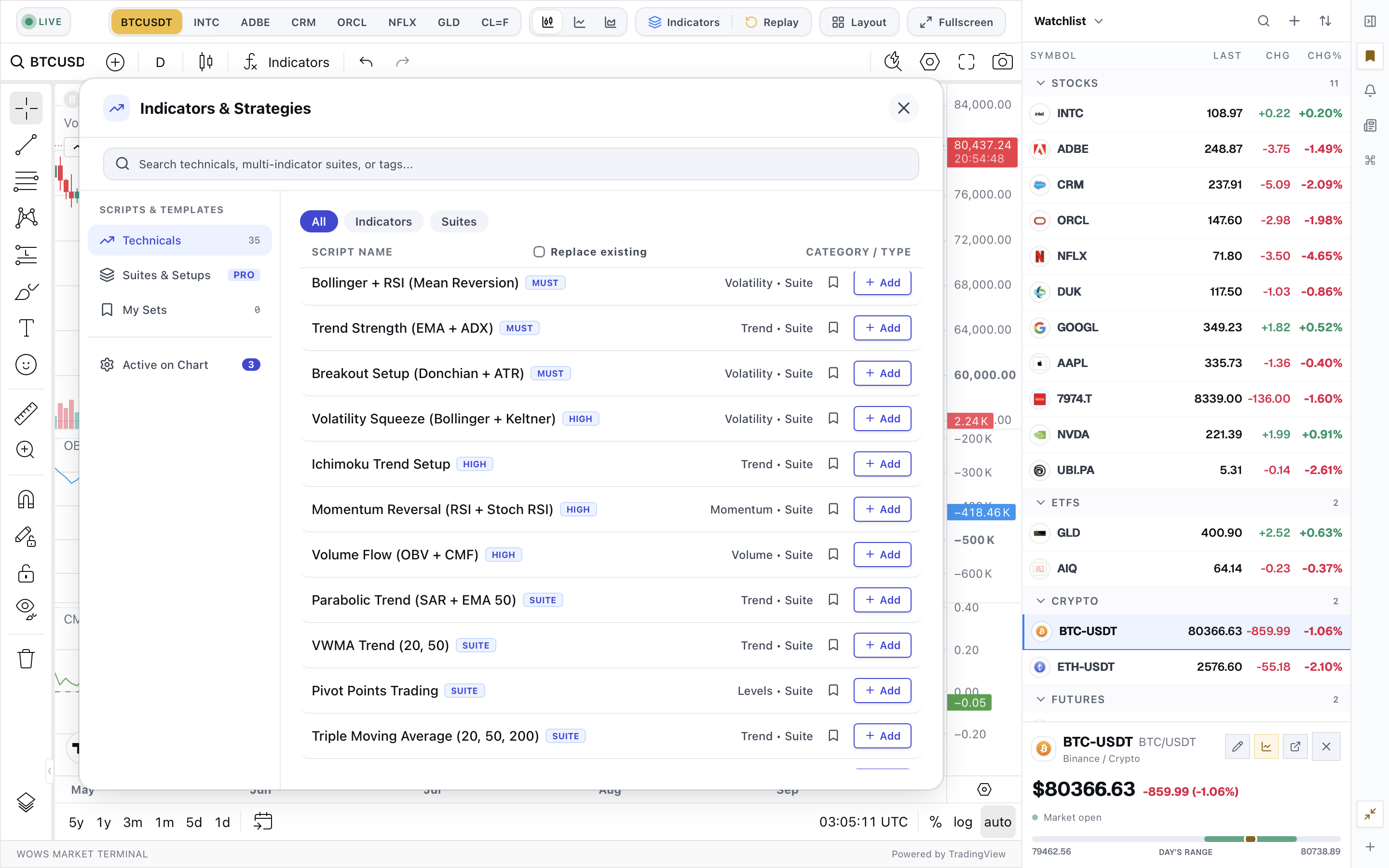
Task: Select the 1y time range
Action: pos(103,822)
